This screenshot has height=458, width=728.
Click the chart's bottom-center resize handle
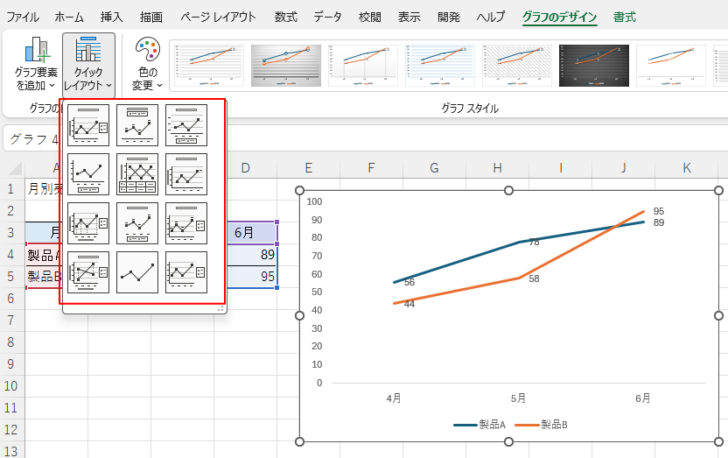pyautogui.click(x=509, y=441)
